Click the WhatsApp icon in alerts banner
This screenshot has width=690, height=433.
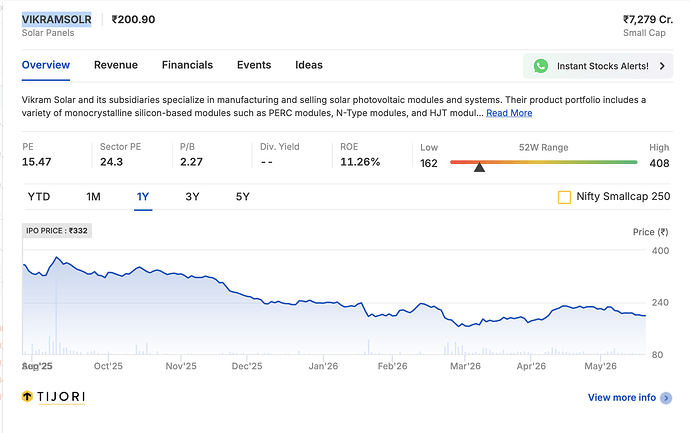540,66
